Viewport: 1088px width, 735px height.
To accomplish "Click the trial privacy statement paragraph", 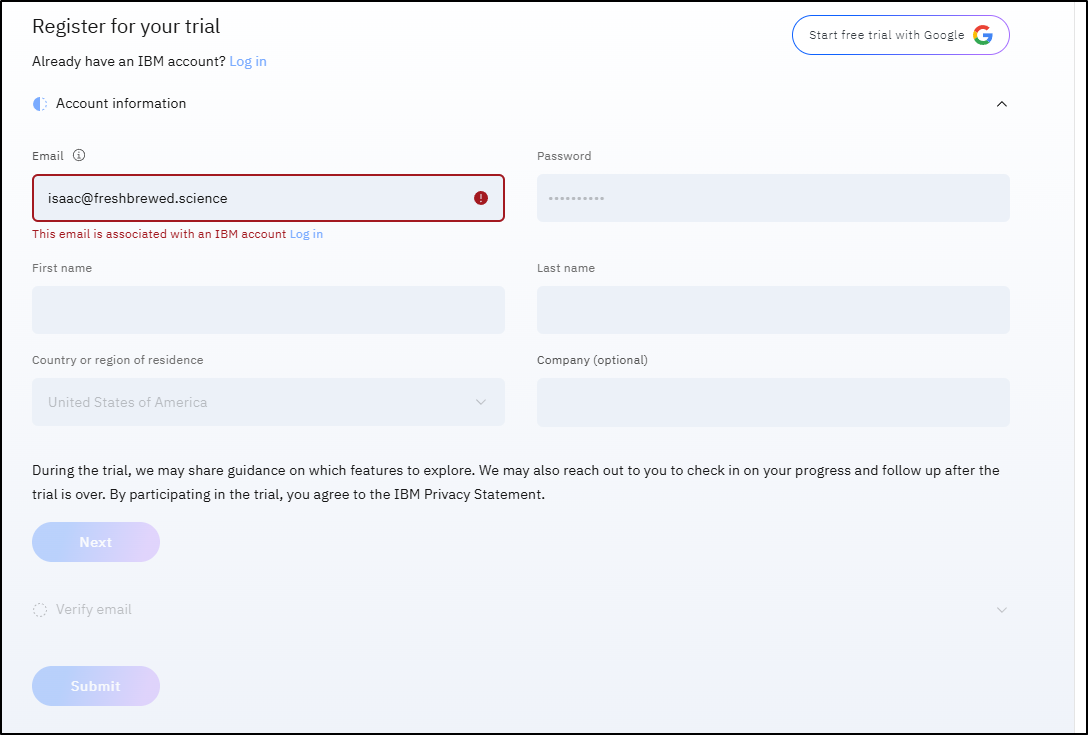I will coord(516,482).
